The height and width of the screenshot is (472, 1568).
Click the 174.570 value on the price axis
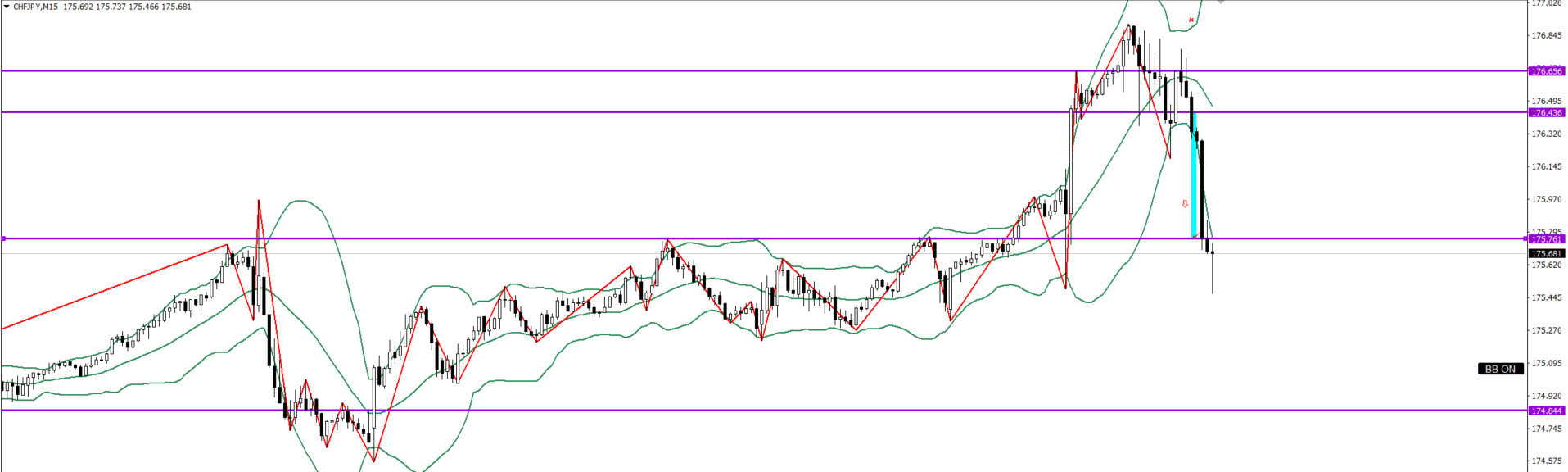[x=1547, y=461]
